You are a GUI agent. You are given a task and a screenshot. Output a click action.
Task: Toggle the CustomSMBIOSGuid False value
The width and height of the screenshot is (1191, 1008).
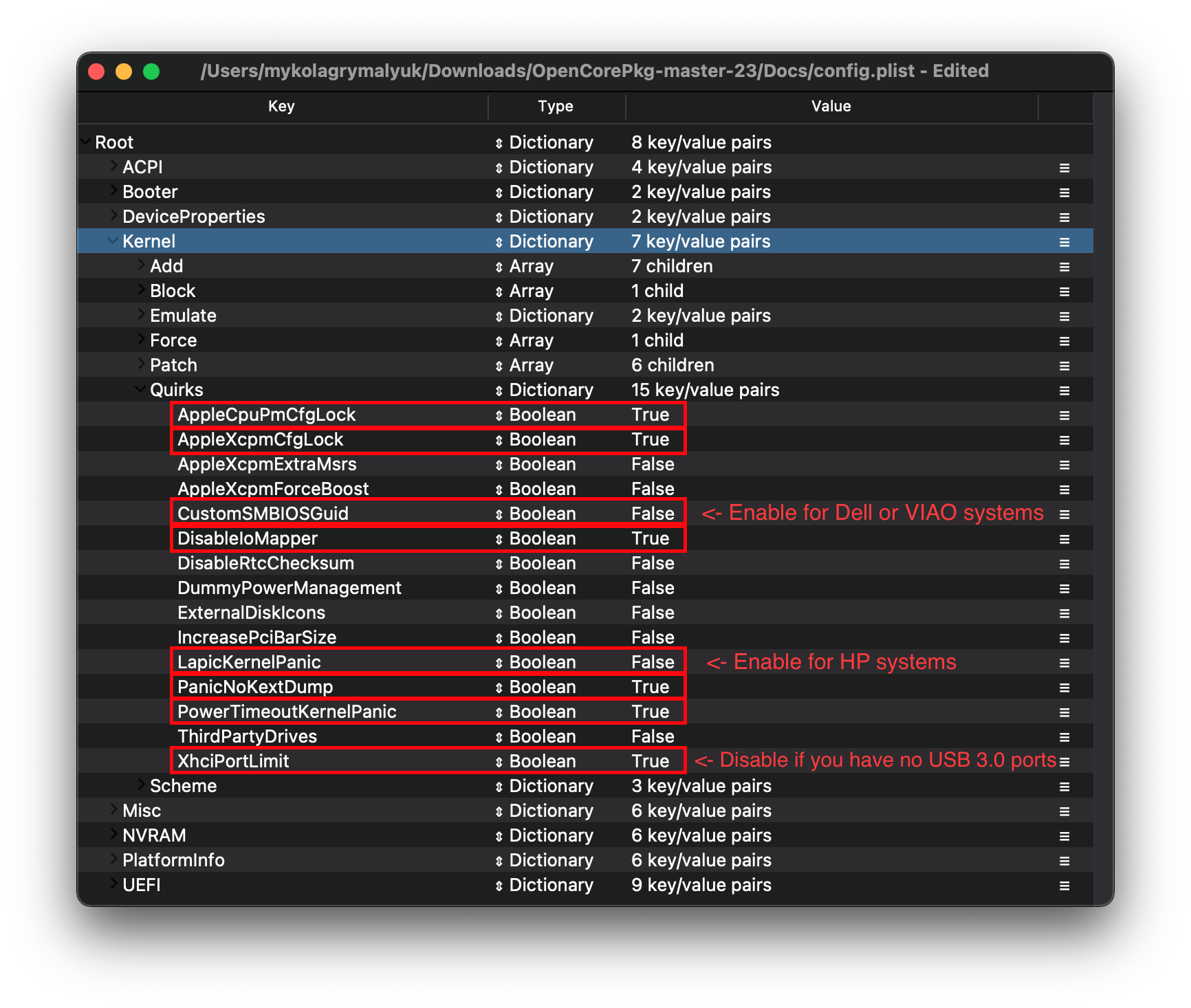tap(653, 514)
